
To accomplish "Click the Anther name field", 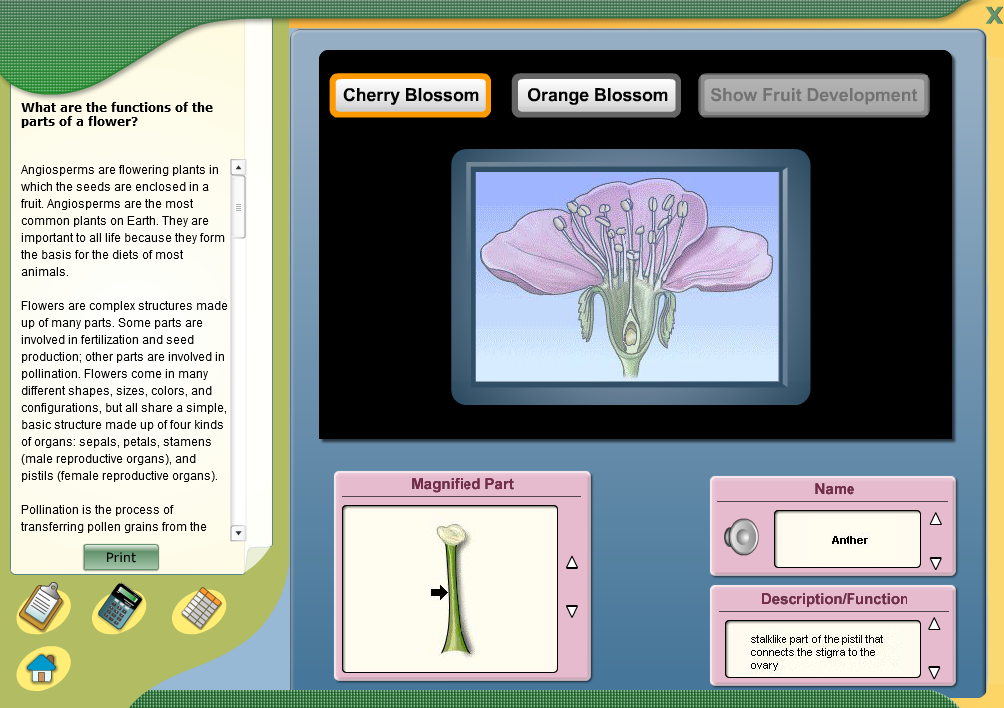I will 847,539.
